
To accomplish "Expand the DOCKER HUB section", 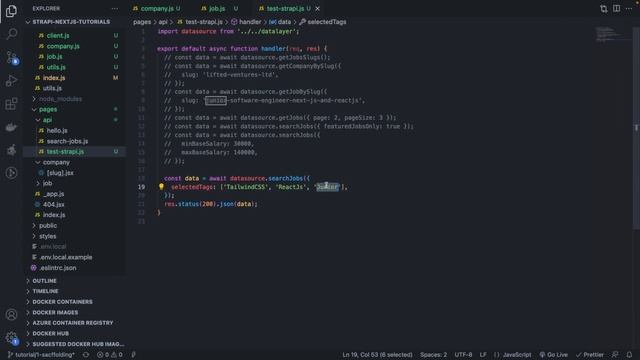I will [x=74, y=333].
